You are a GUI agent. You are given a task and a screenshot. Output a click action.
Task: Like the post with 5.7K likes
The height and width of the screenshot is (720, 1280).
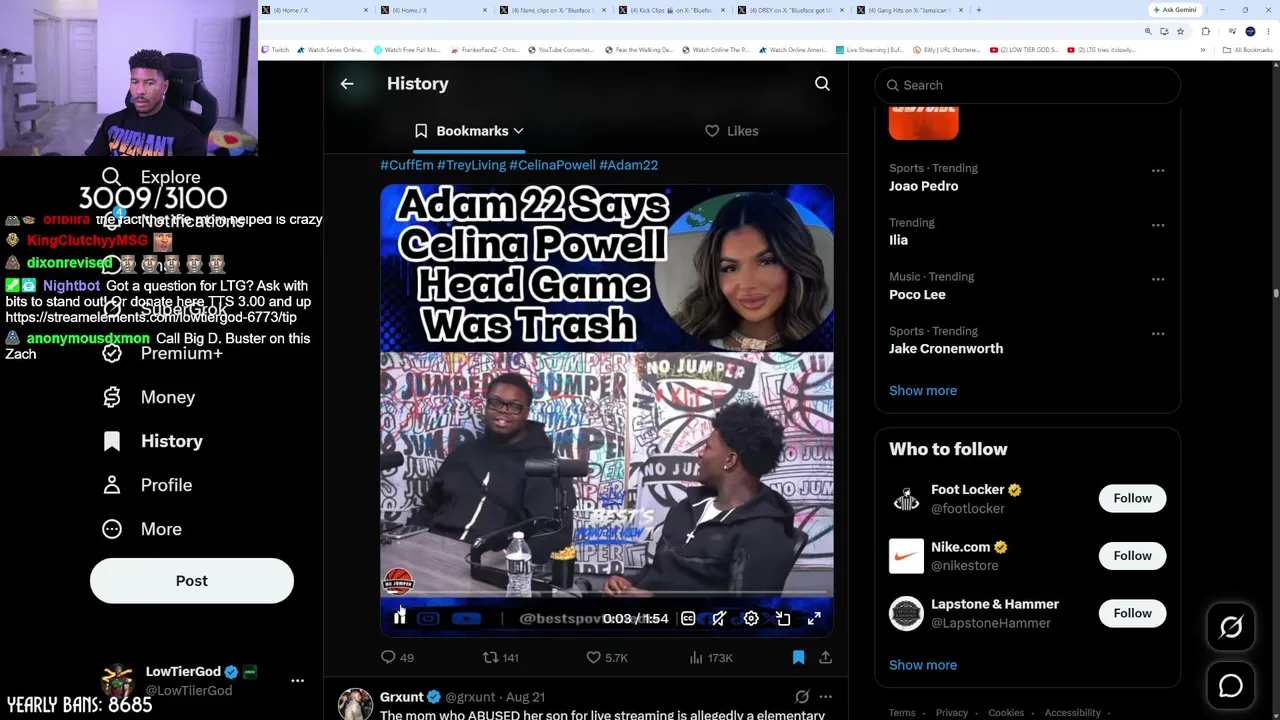[606, 657]
